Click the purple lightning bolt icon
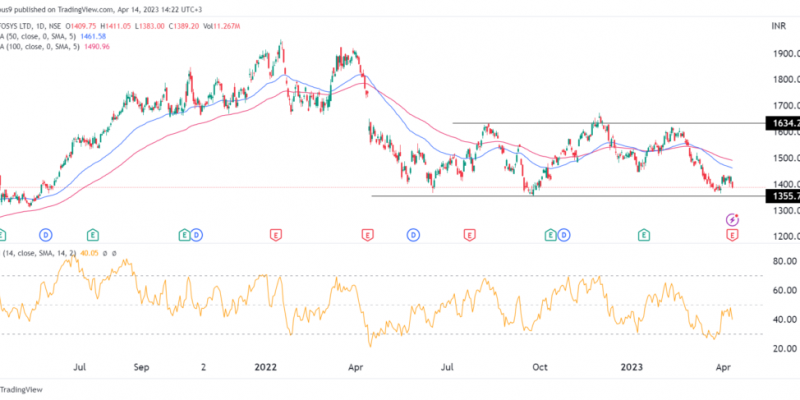Viewport: 800px width, 400px height. 733,220
